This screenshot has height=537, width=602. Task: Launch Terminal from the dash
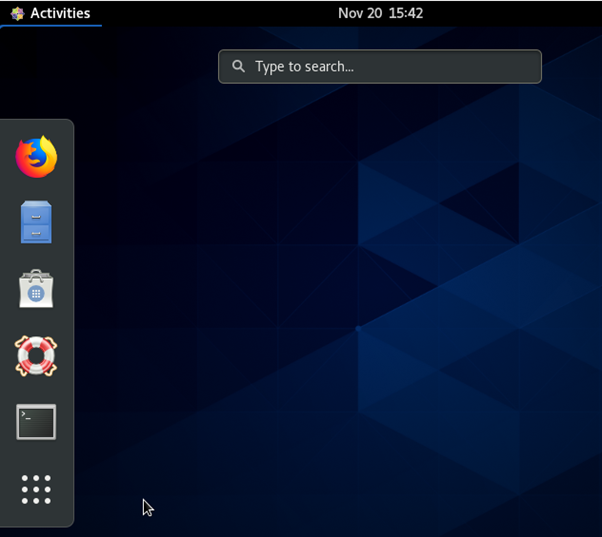coord(36,422)
